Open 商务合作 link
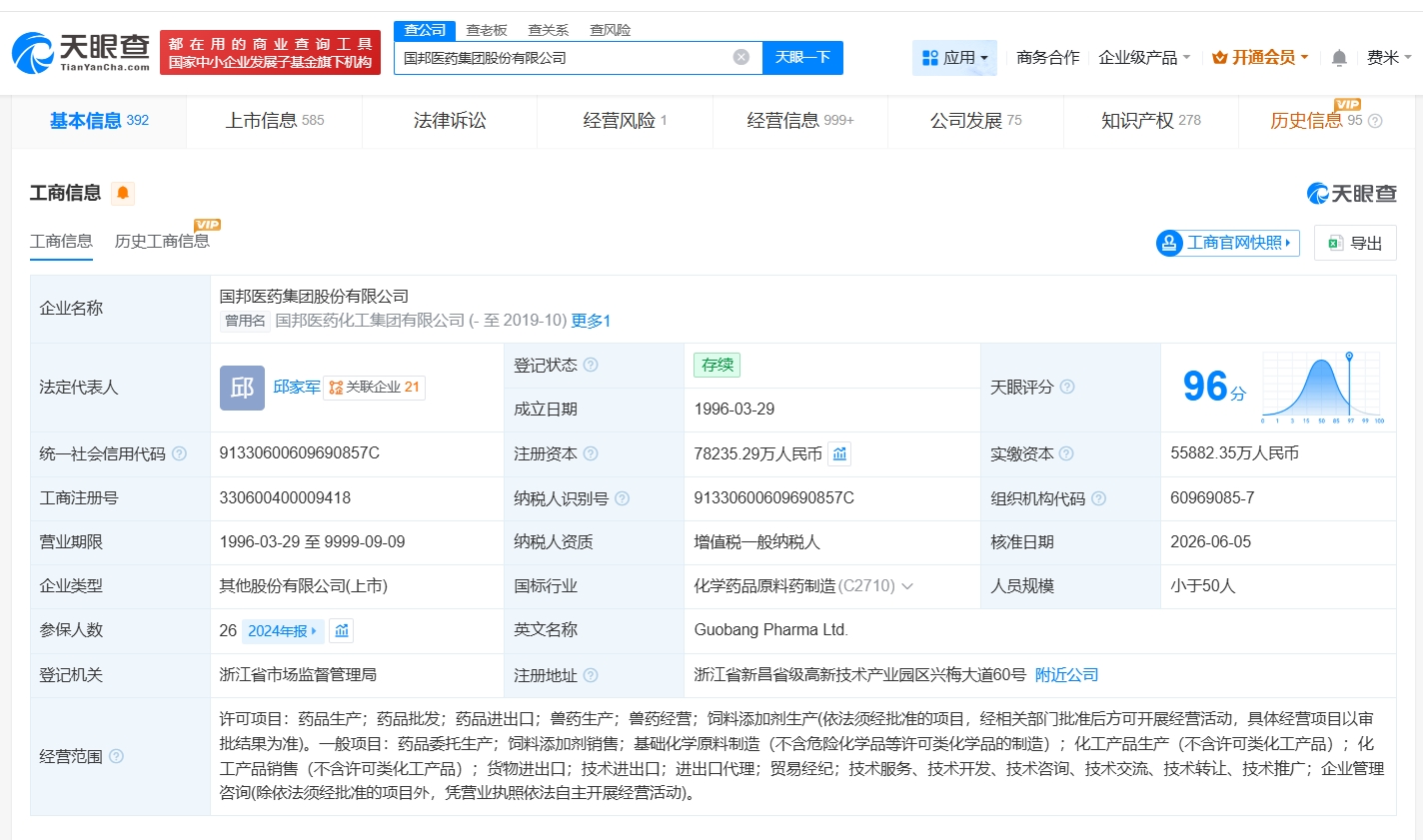Image resolution: width=1423 pixels, height=840 pixels. coord(1047,58)
